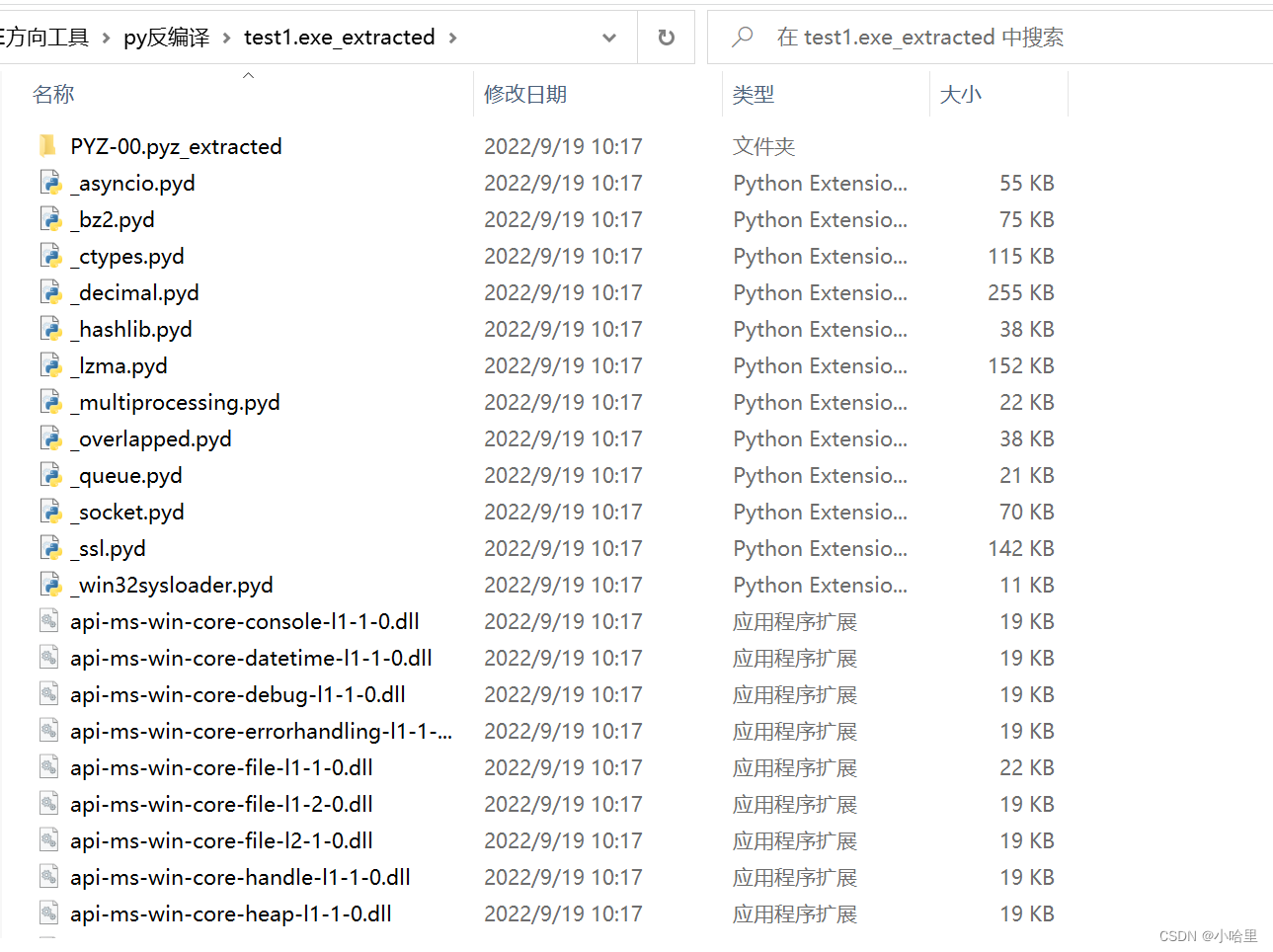Click the _ctypes.pyd file icon
The width and height of the screenshot is (1273, 952).
(50, 256)
